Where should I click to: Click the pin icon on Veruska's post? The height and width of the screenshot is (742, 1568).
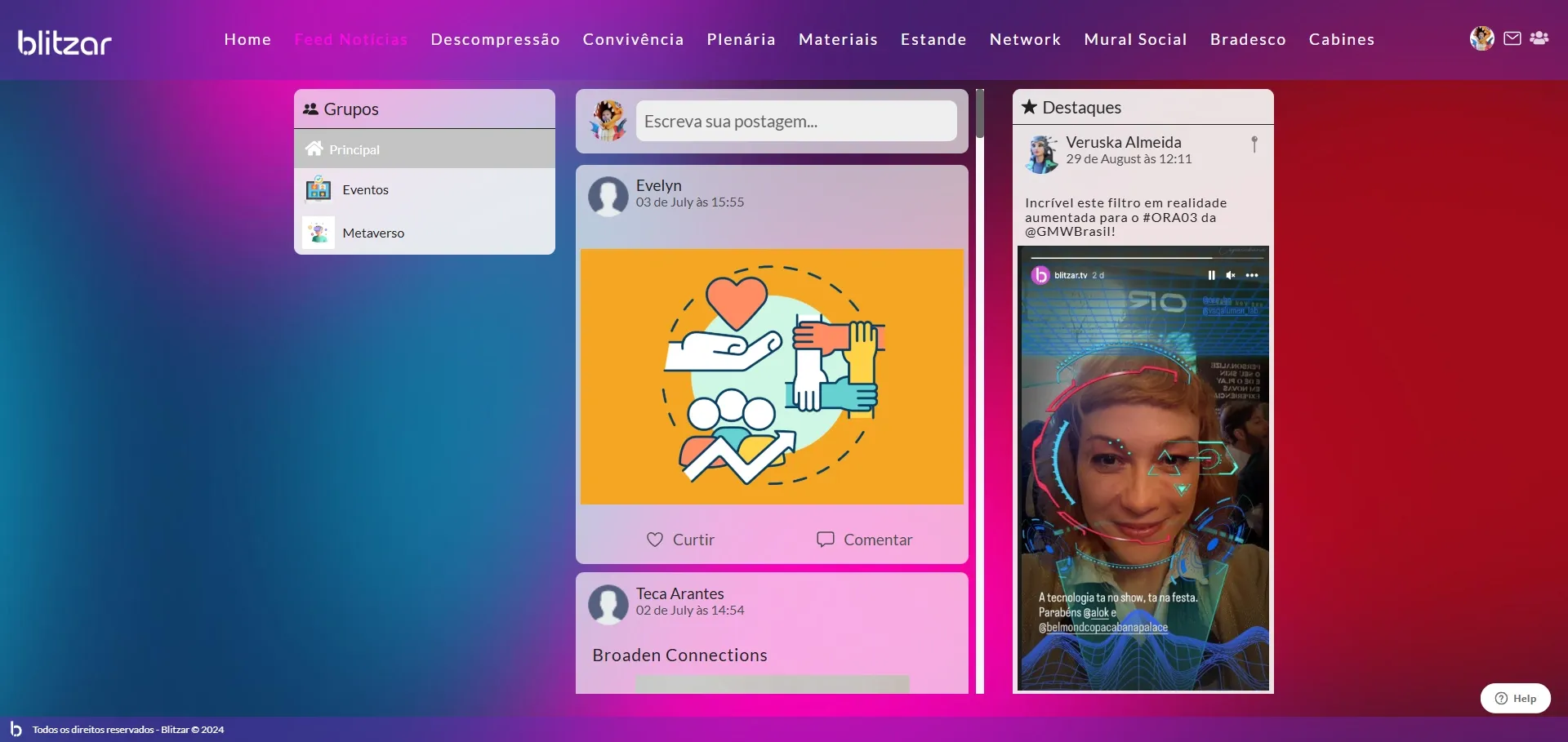point(1254,144)
